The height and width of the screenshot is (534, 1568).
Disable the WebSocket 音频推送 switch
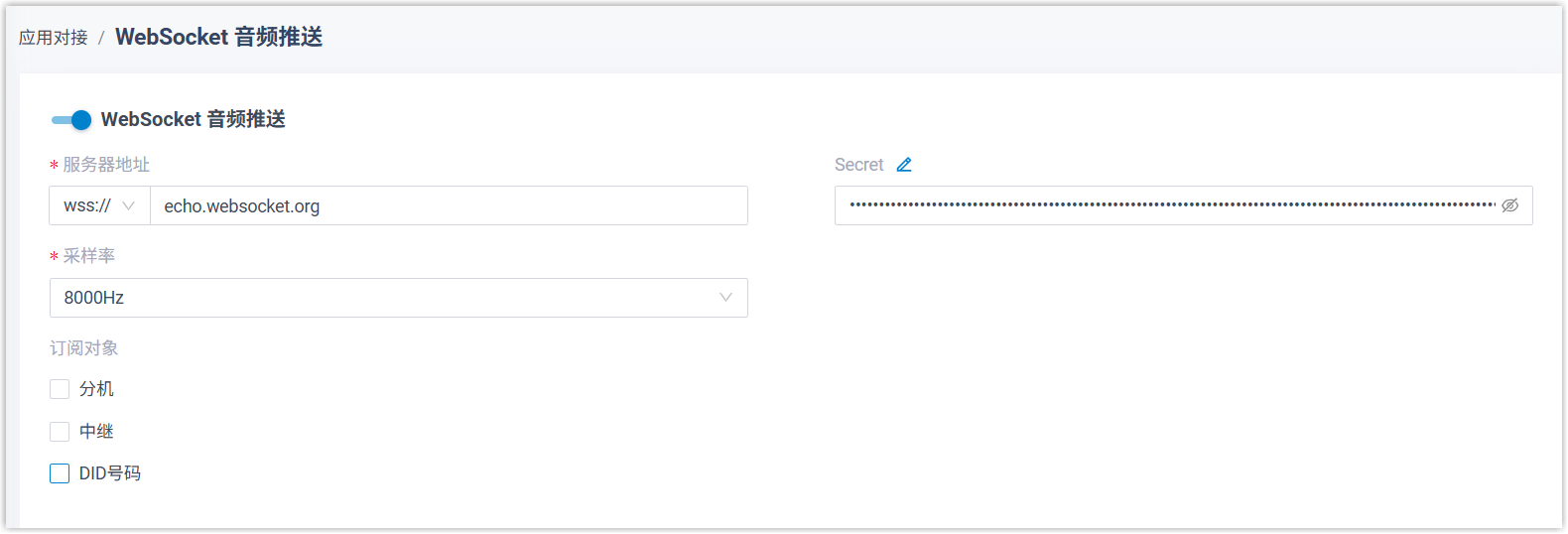[x=71, y=120]
